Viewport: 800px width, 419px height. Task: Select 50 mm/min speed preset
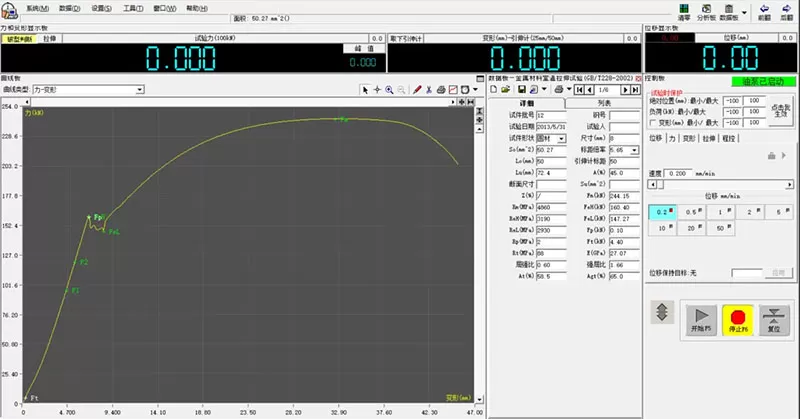[x=720, y=228]
